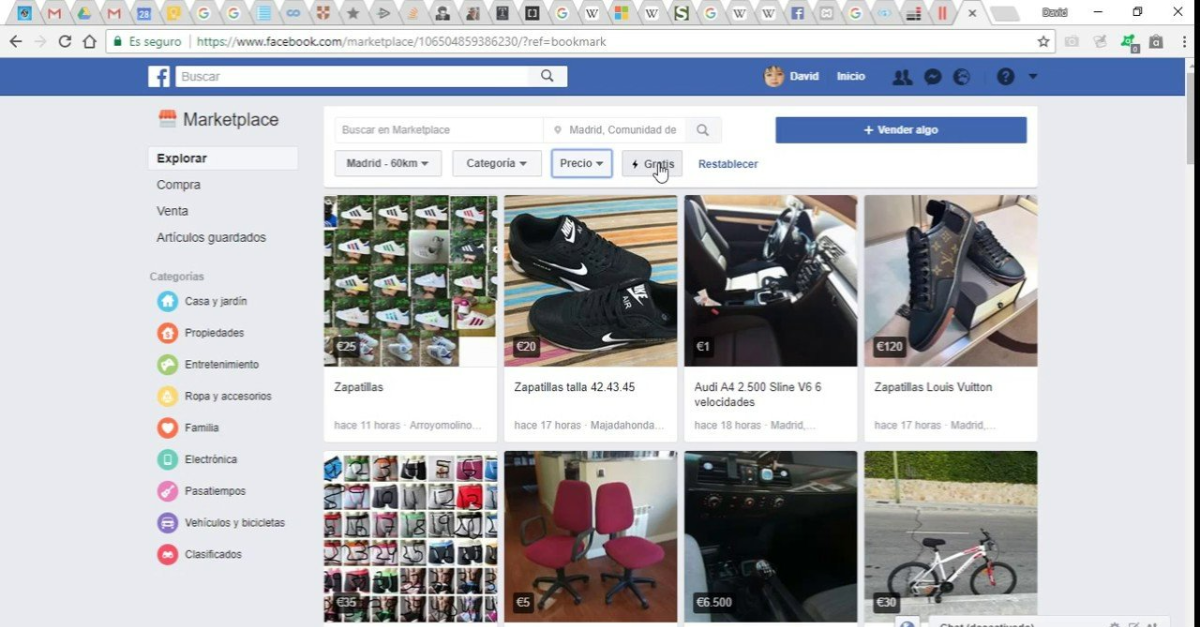
Task: Open the friend requests icon
Action: pyautogui.click(x=902, y=77)
